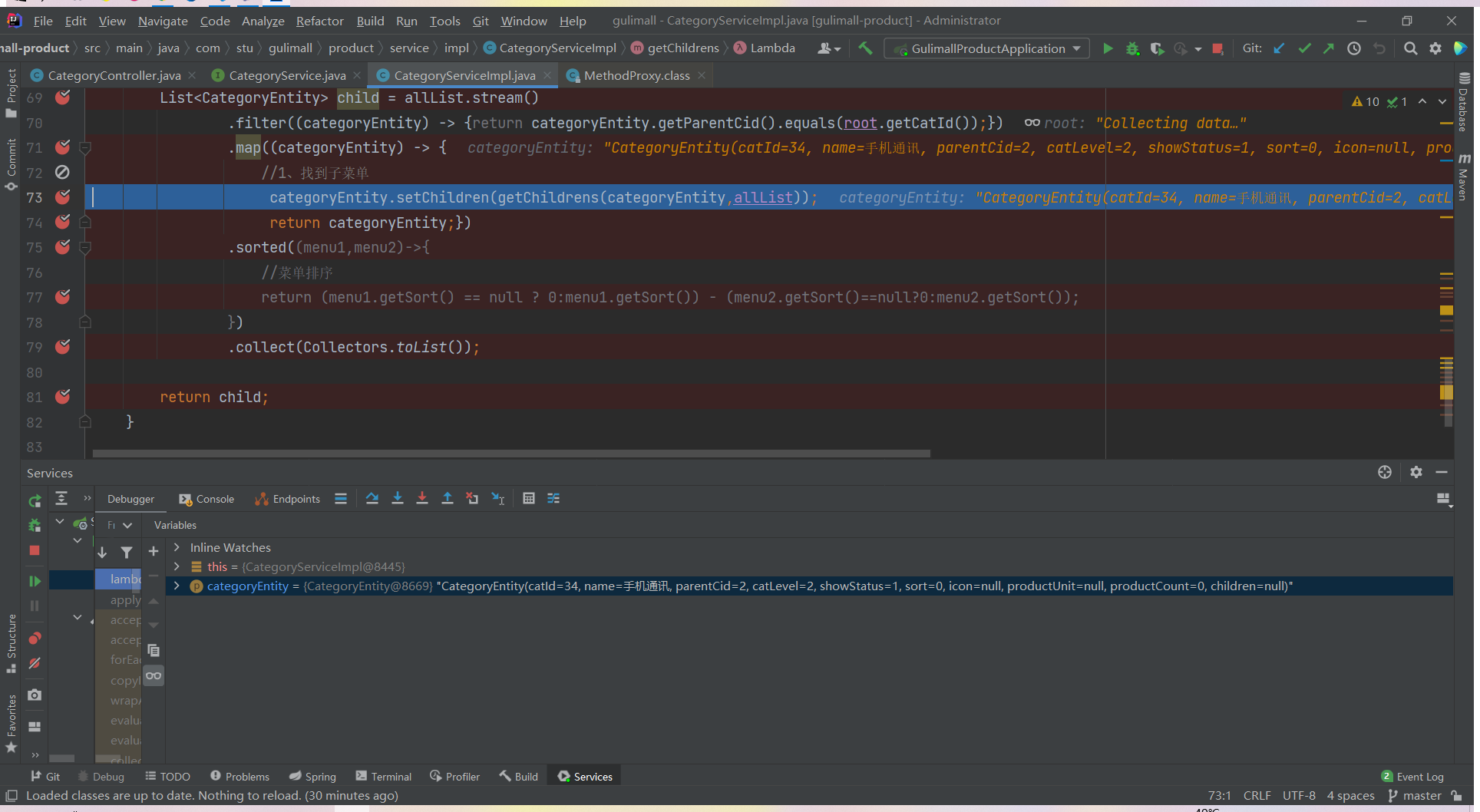
Task: Open the Terminal tool window
Action: 384,777
